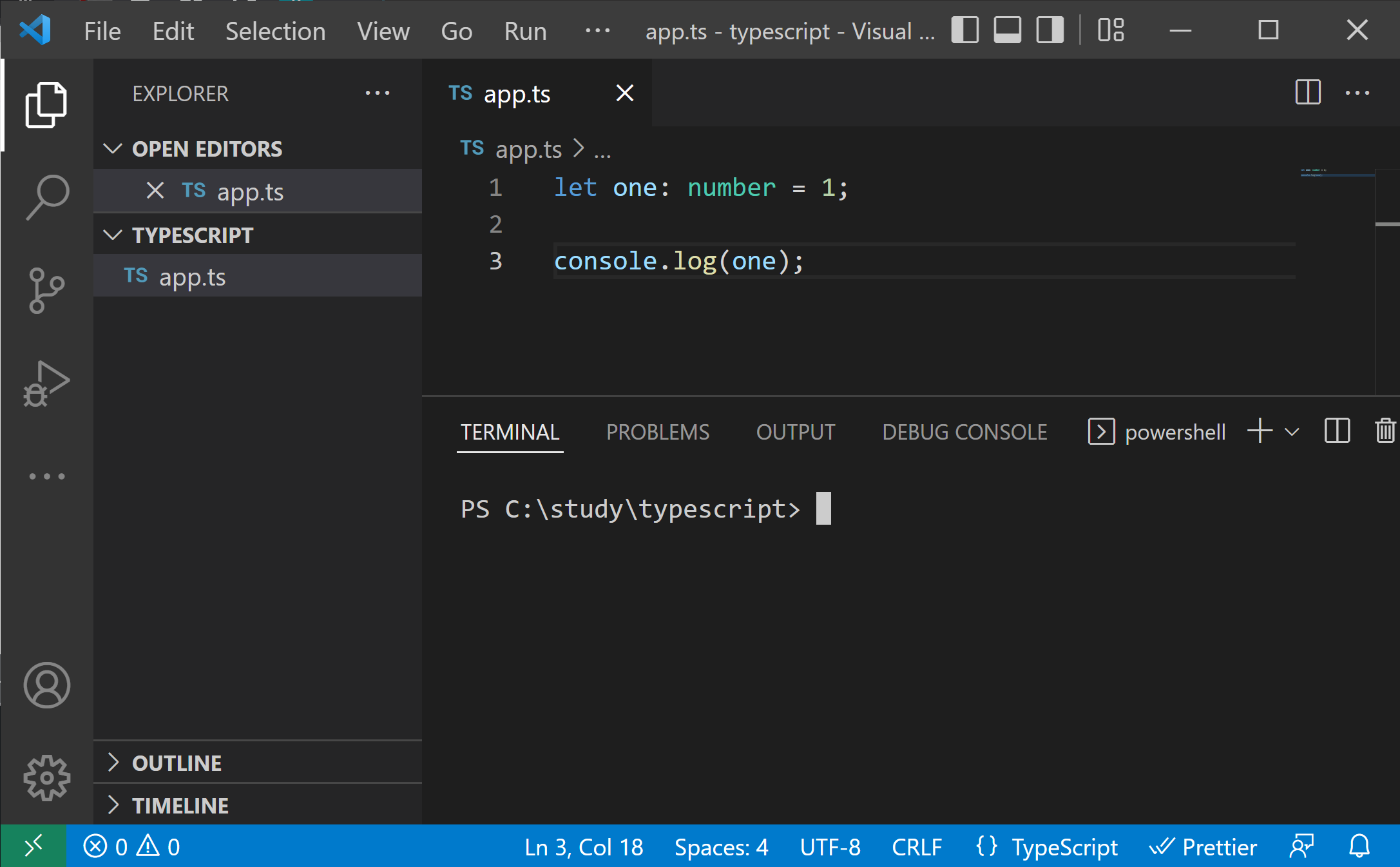Toggle the secondary side bar layout button
The height and width of the screenshot is (867, 1400).
click(x=1050, y=30)
